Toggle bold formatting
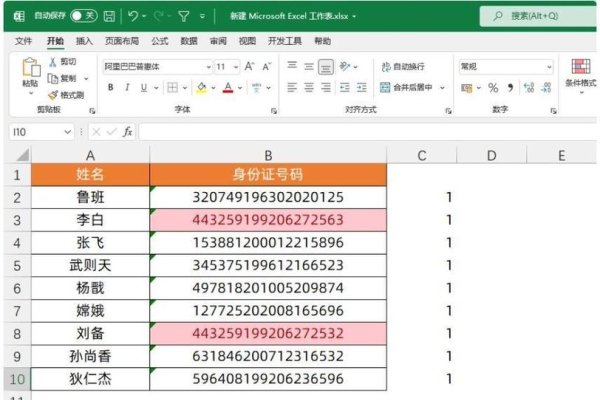600x400 pixels. point(111,87)
